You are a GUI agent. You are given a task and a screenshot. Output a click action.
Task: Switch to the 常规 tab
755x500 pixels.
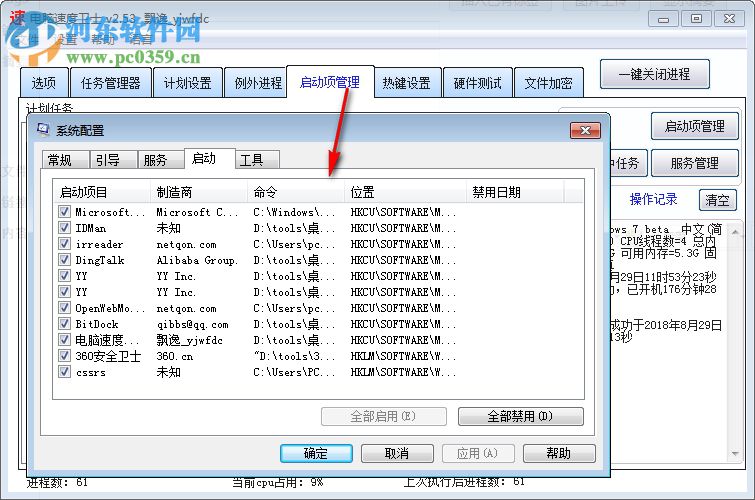tap(65, 160)
